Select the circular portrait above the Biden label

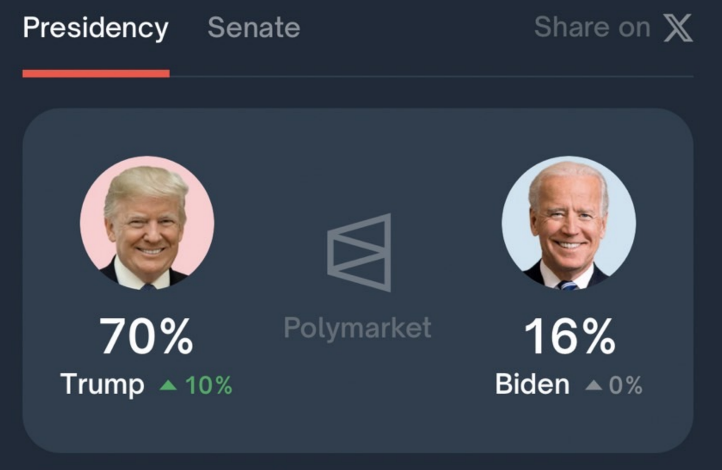568,223
